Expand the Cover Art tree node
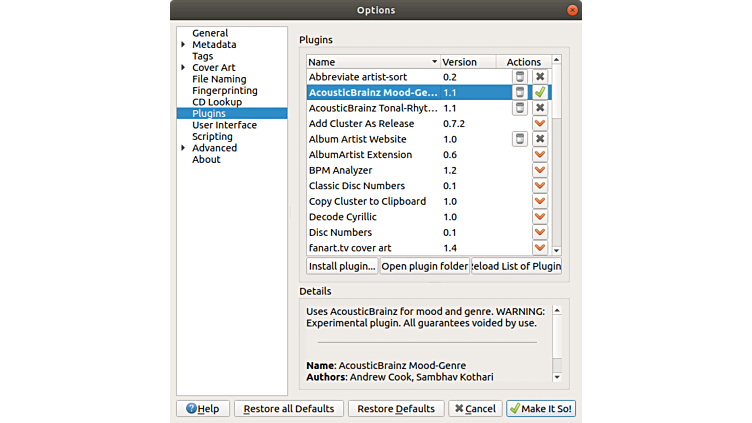The width and height of the screenshot is (752, 423). click(183, 68)
